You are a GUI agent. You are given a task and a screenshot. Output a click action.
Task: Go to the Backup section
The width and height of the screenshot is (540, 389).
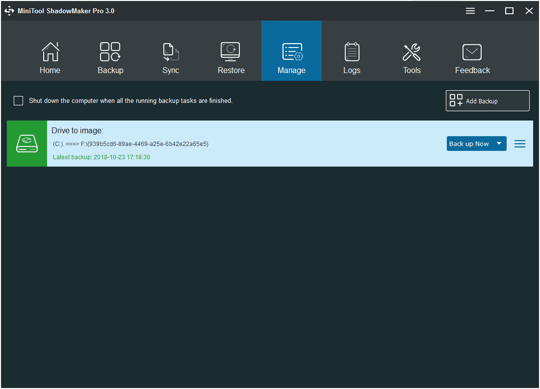[x=110, y=57]
